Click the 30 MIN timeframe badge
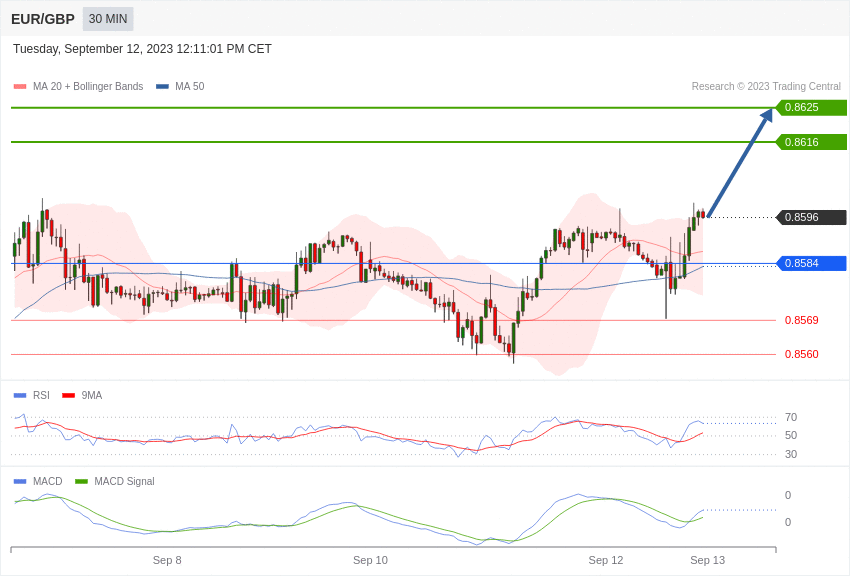This screenshot has height=576, width=850. click(x=108, y=19)
